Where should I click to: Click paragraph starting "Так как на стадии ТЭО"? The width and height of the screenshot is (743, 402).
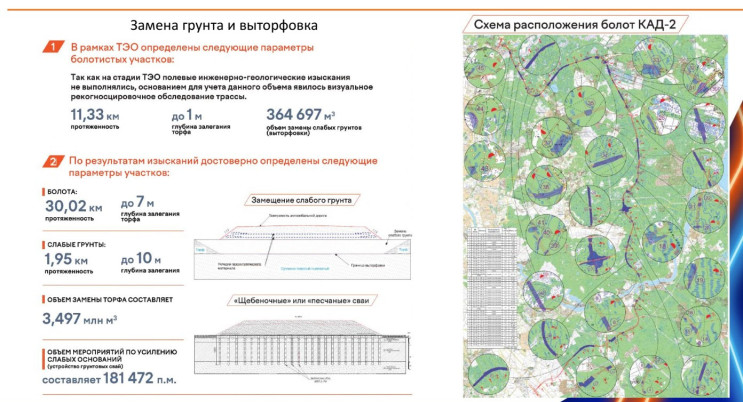coord(222,87)
